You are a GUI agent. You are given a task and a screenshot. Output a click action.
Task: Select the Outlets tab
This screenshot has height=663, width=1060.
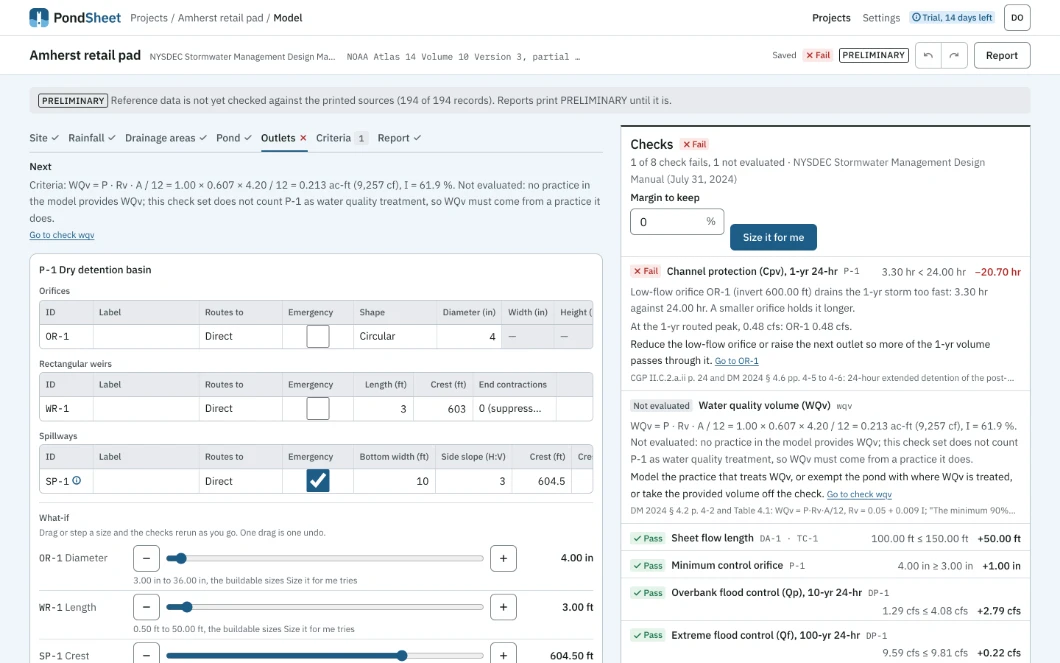(x=284, y=138)
